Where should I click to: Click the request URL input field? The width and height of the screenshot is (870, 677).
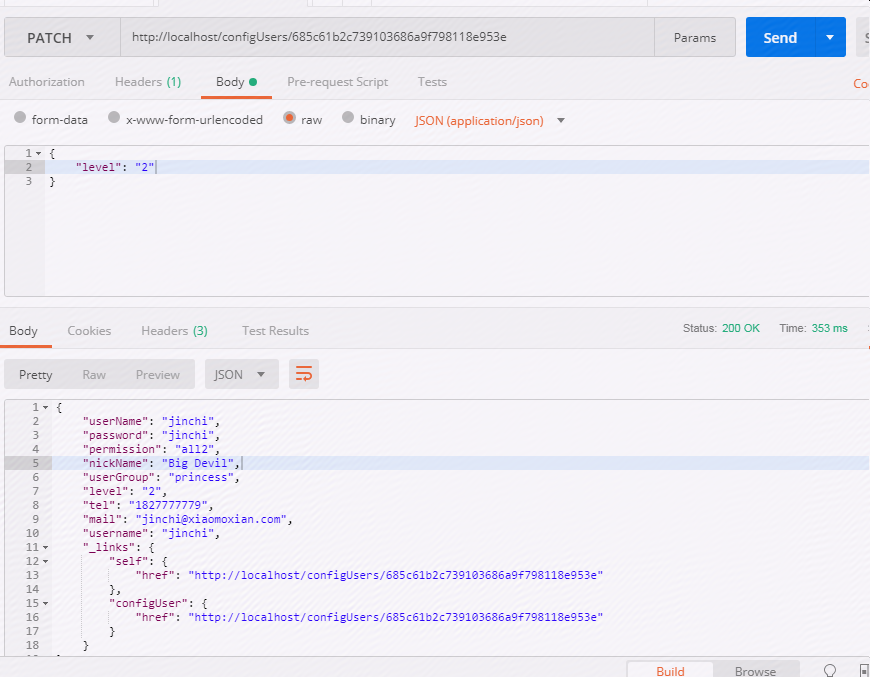click(387, 37)
